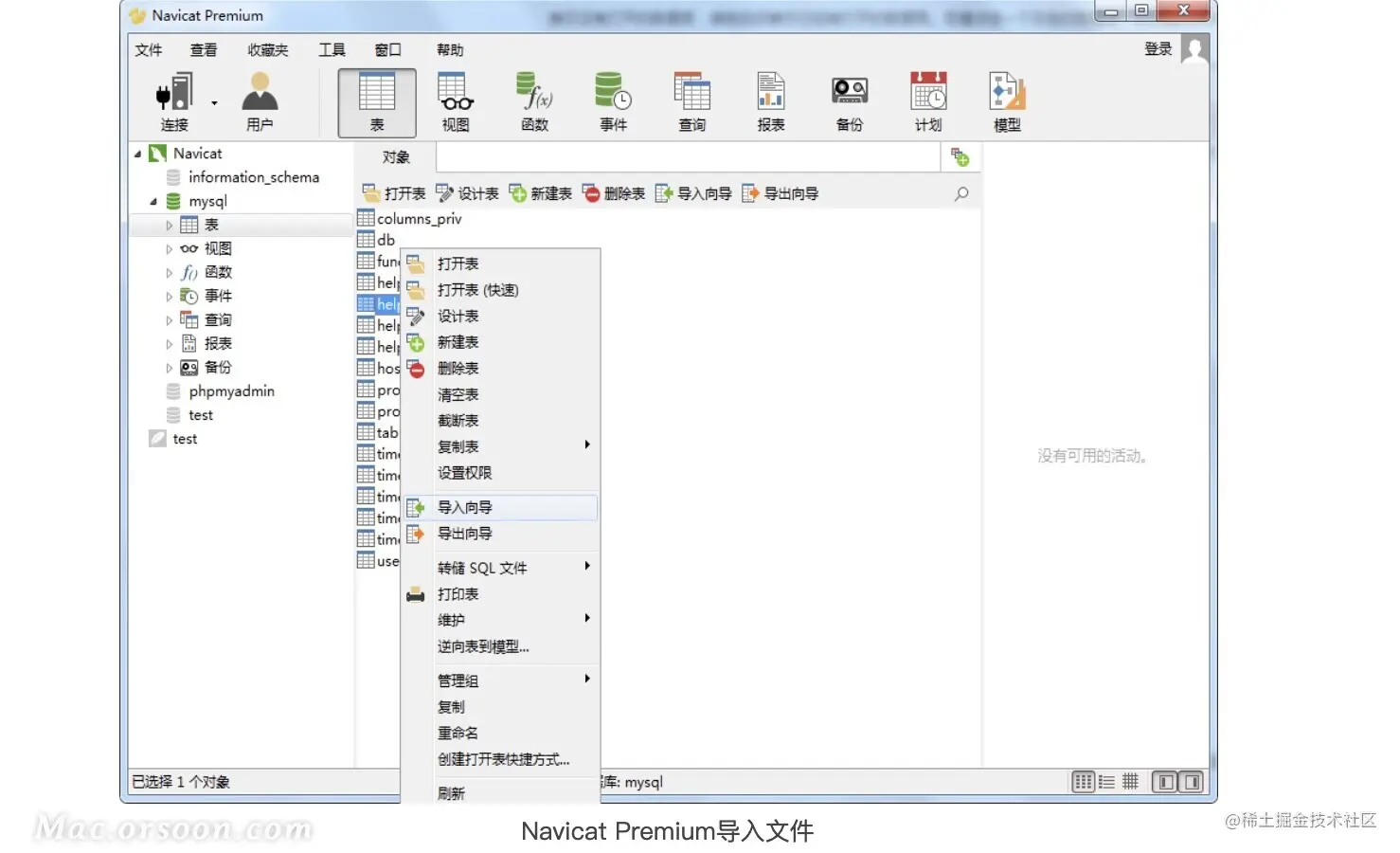1400x853 pixels.
Task: Select the 计划 (Schedule) toolbar icon
Action: tap(928, 101)
